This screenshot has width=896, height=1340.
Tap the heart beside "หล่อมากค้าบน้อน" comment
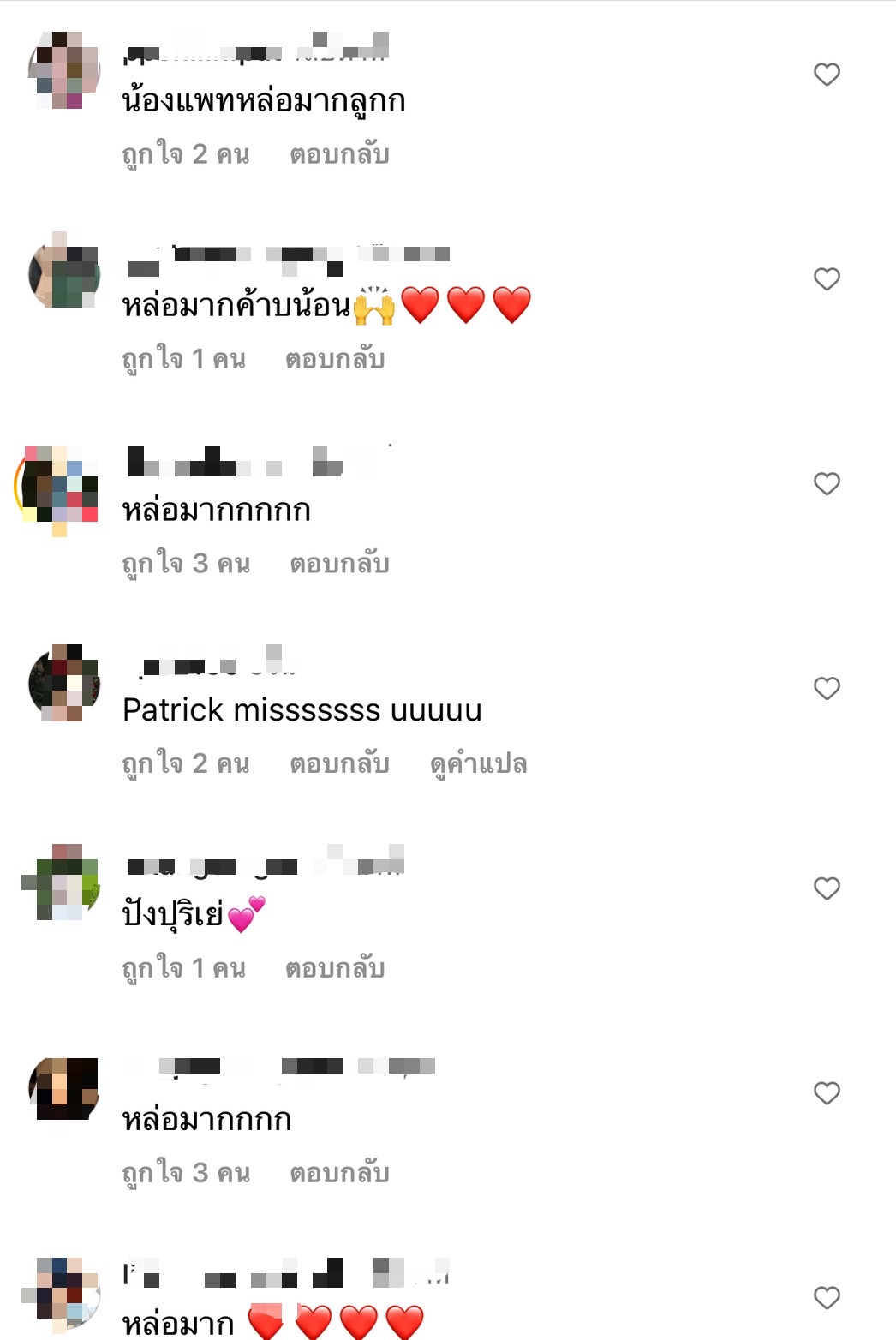(827, 279)
